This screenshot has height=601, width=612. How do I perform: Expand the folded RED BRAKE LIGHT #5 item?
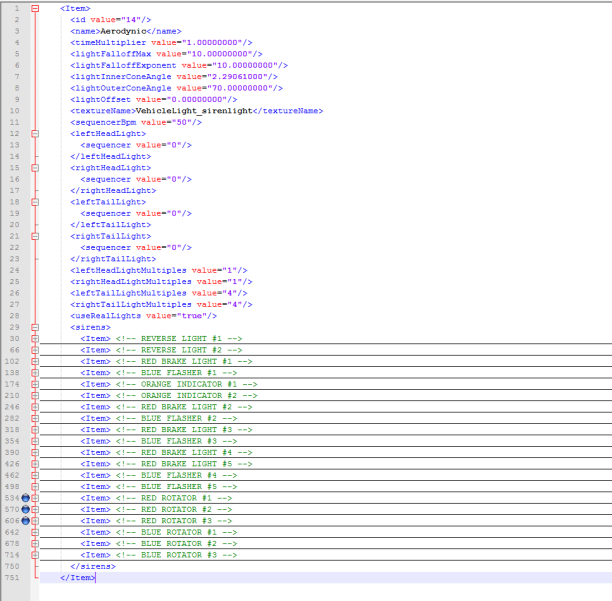pos(35,463)
